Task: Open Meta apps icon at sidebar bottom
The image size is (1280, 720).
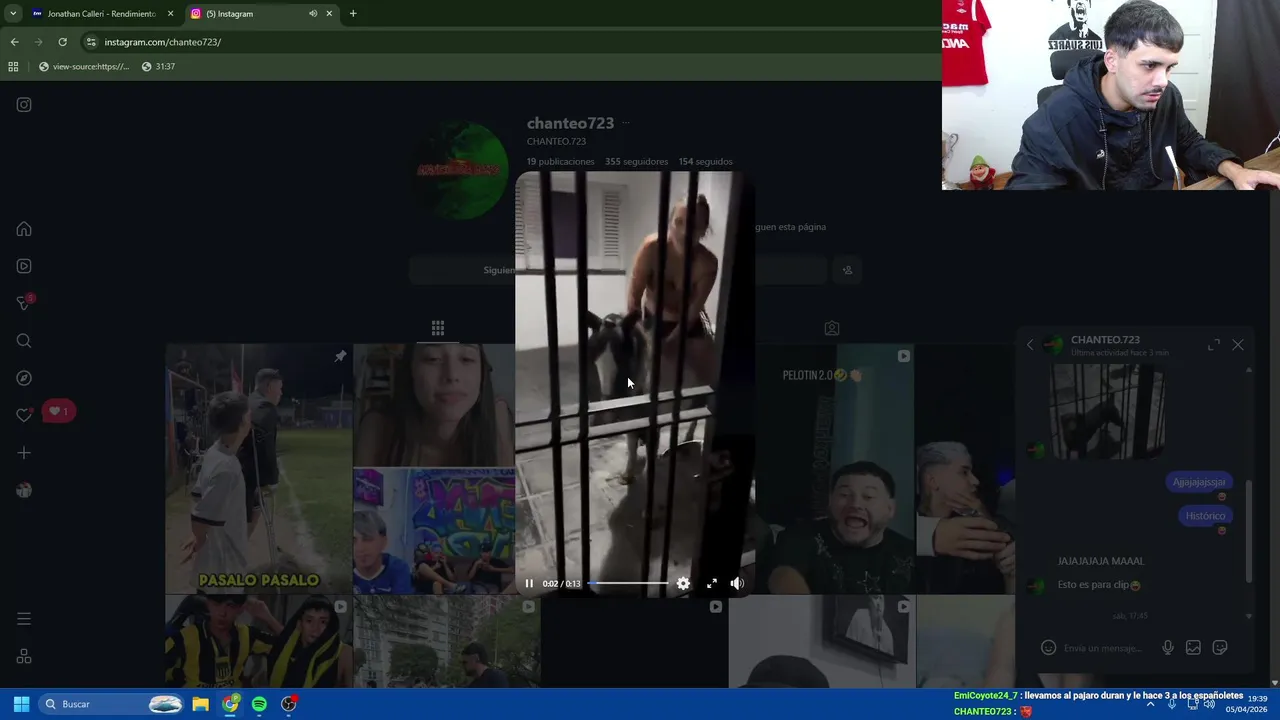Action: tap(24, 657)
